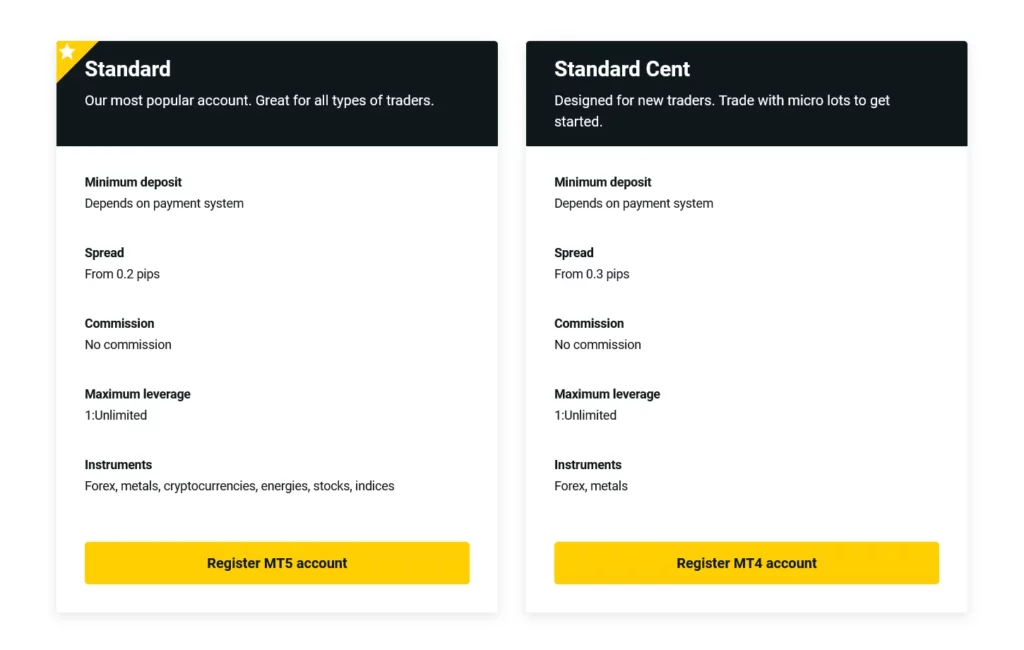Click the Register MT5 account button

pos(277,563)
